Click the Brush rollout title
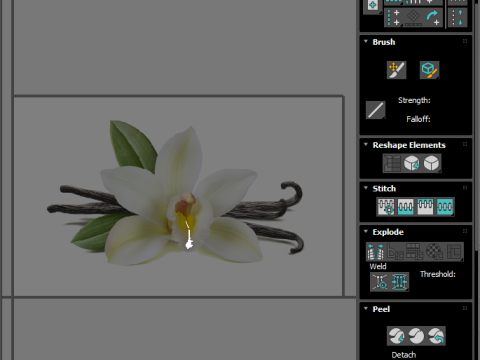This screenshot has height=360, width=480. pyautogui.click(x=384, y=42)
